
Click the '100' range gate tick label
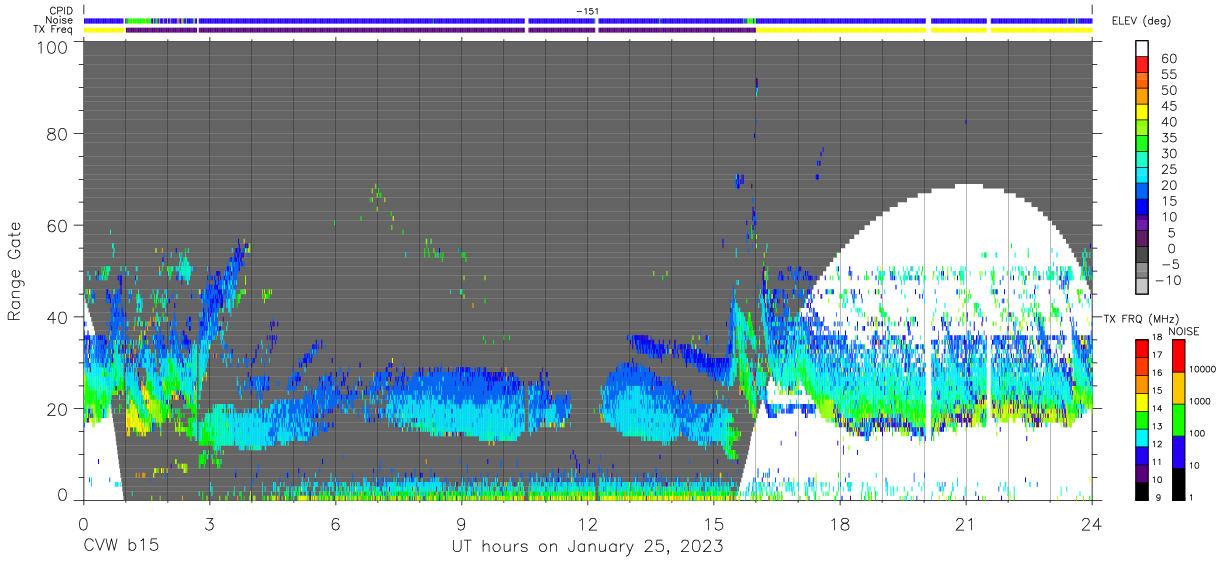[51, 47]
